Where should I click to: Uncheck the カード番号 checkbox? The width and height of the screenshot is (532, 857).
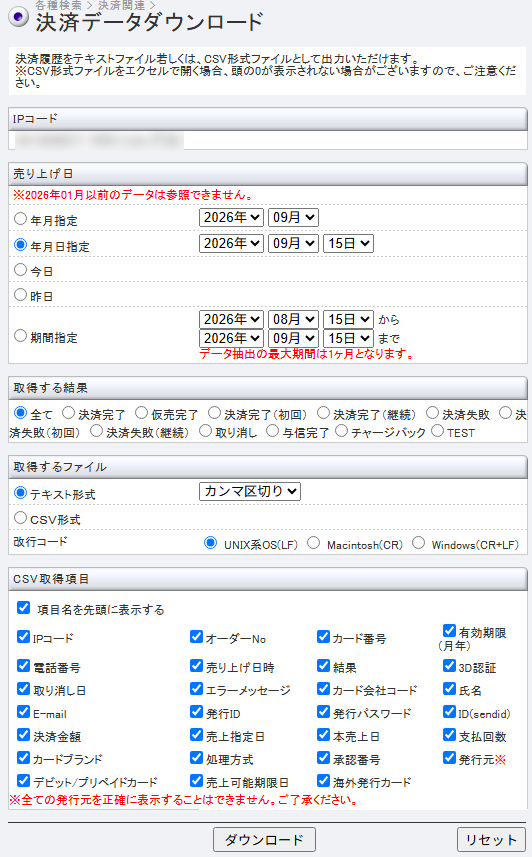pyautogui.click(x=323, y=637)
